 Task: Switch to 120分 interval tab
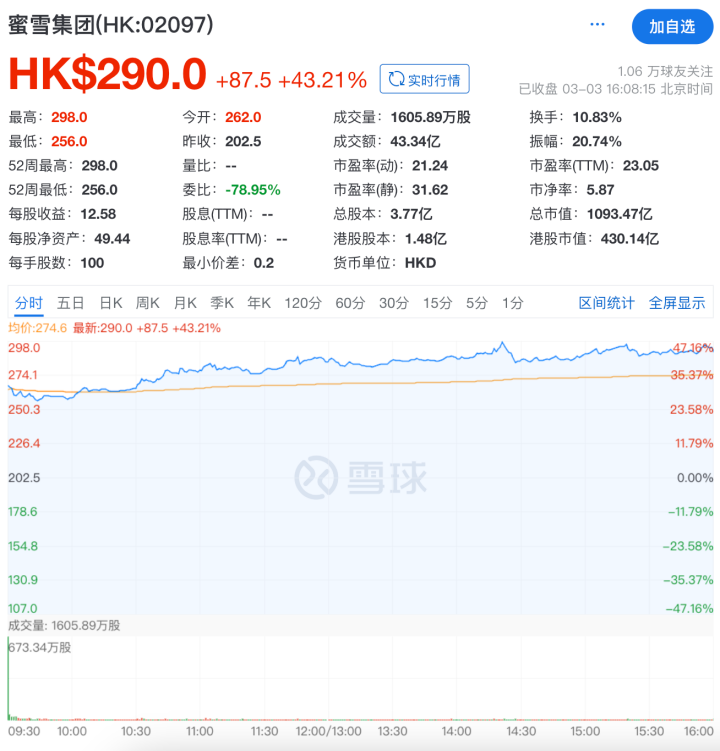click(302, 302)
